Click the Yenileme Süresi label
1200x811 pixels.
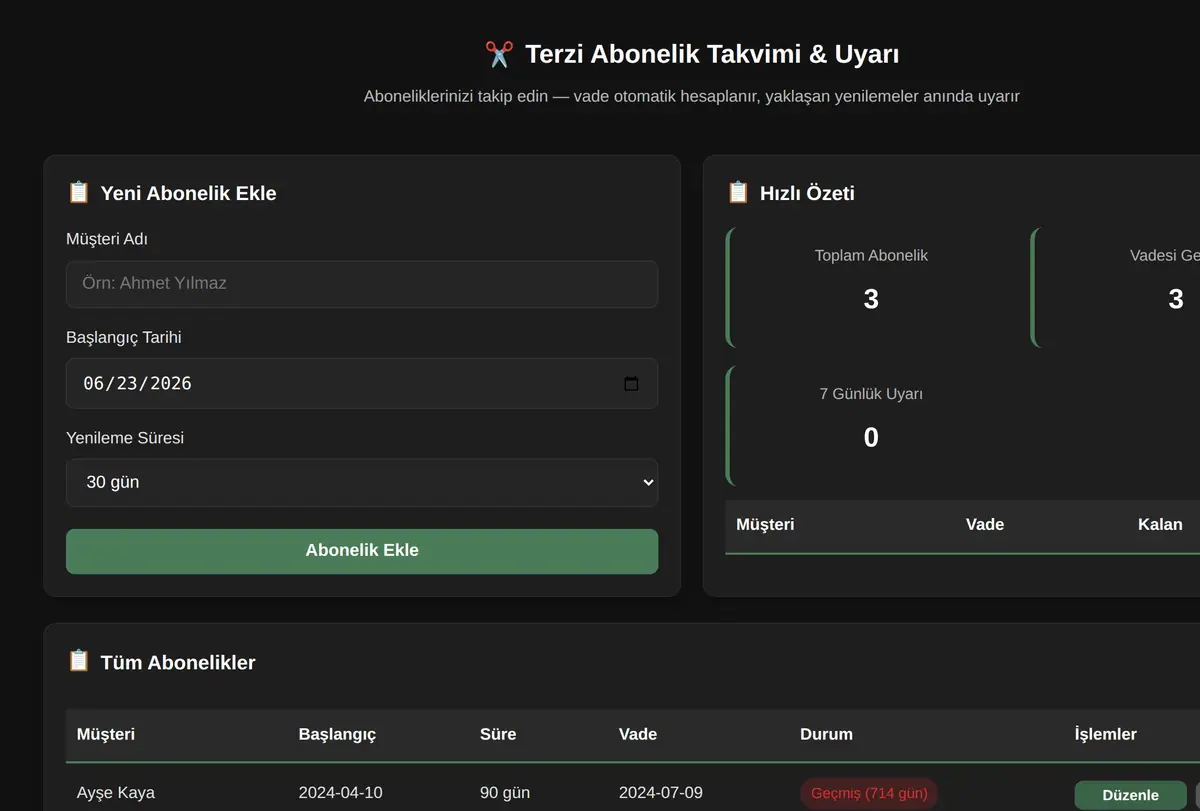pos(125,438)
